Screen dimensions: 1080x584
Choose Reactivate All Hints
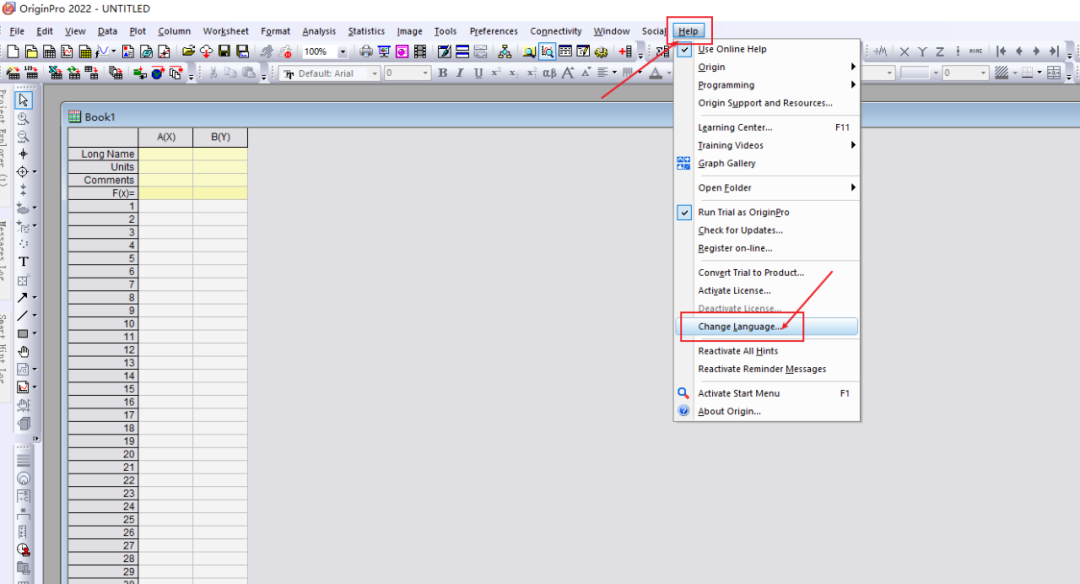pos(767,351)
